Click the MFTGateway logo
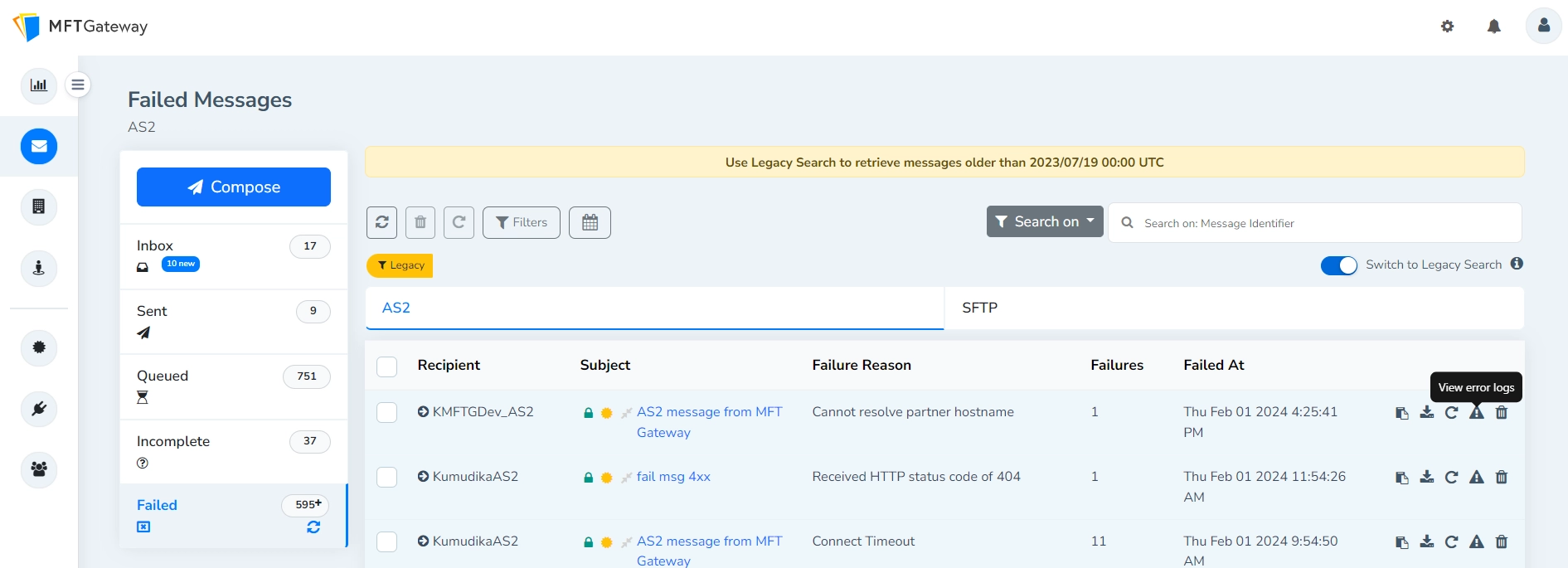1568x568 pixels. click(80, 27)
